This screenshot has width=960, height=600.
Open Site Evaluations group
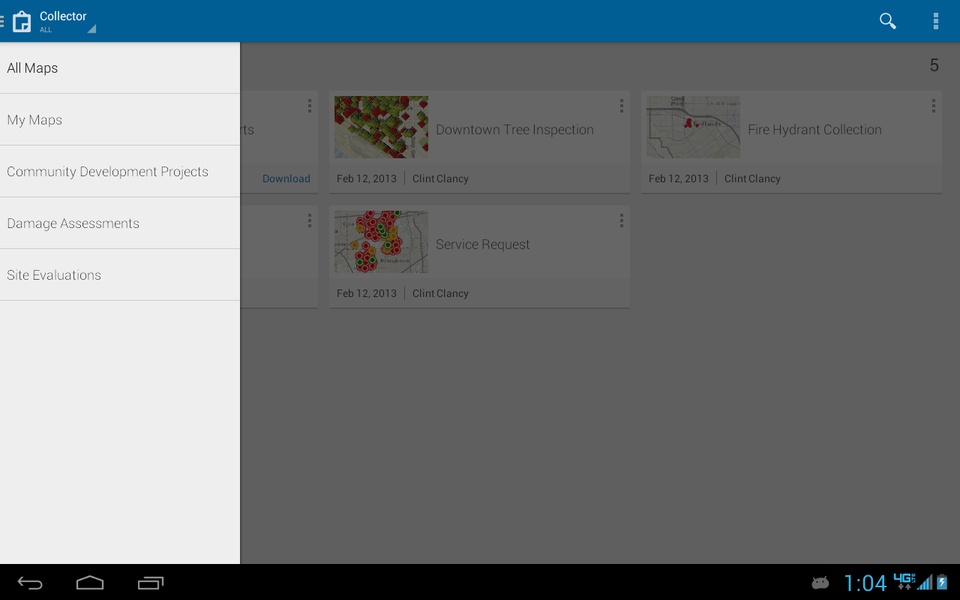120,275
